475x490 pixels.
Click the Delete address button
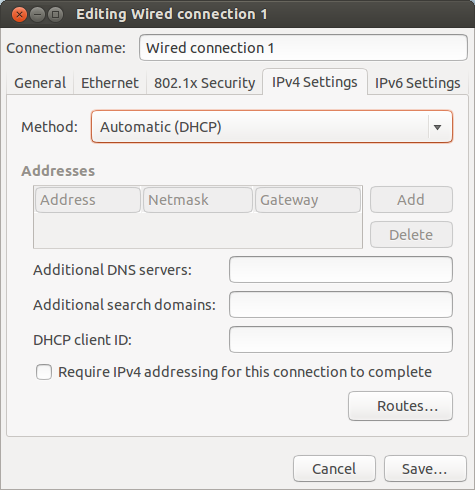(411, 235)
